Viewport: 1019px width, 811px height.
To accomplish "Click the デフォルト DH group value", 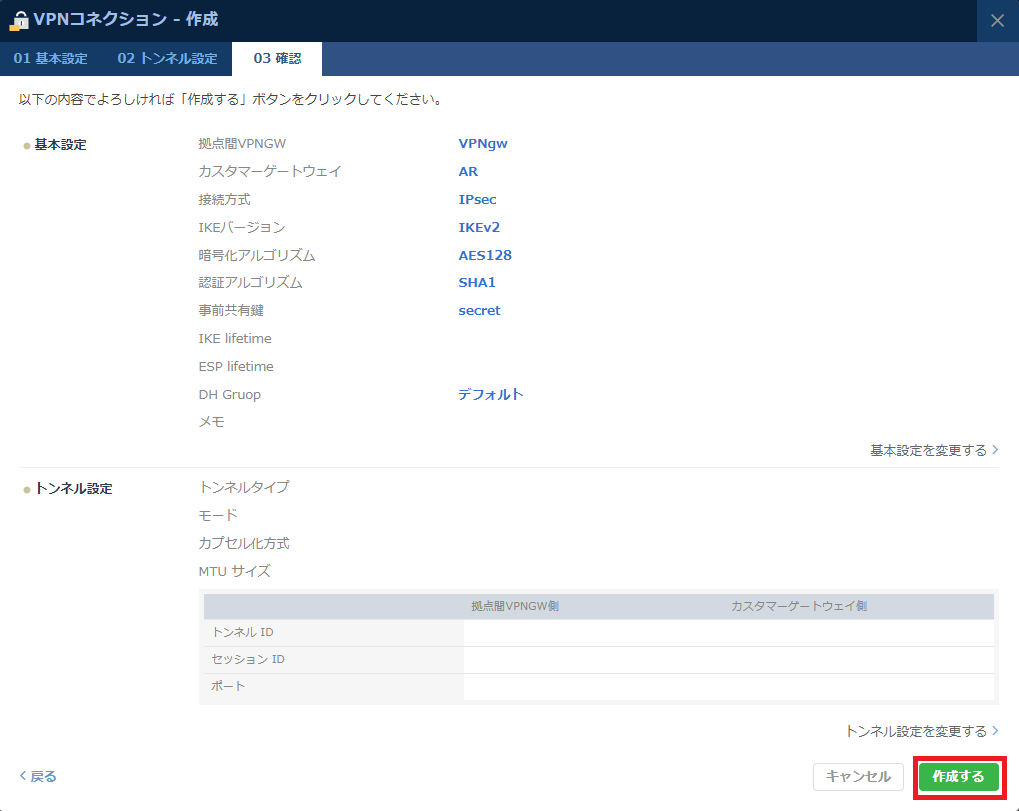I will point(490,395).
